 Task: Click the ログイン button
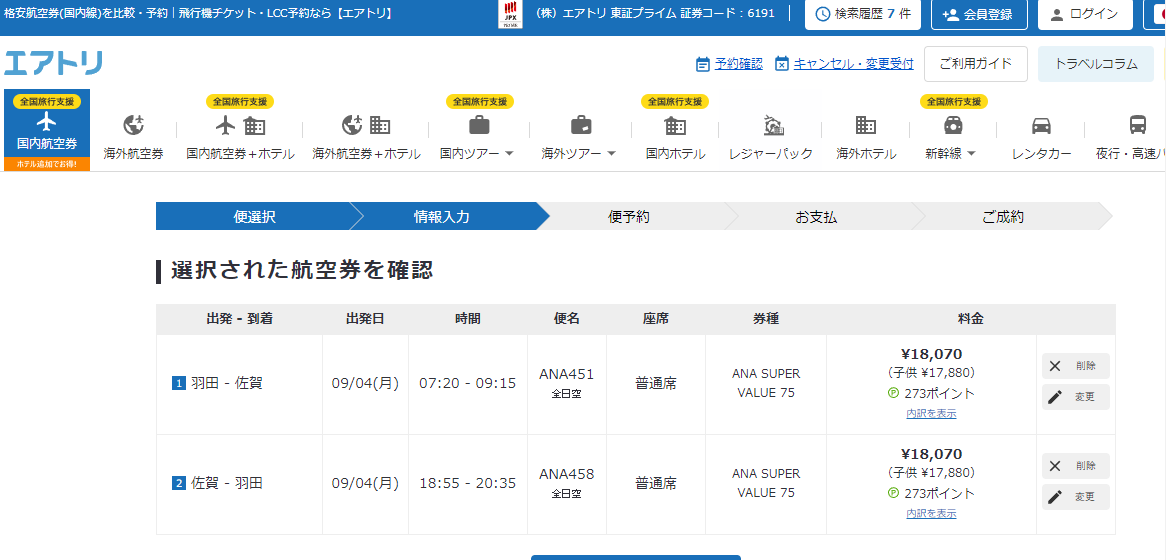point(1085,14)
